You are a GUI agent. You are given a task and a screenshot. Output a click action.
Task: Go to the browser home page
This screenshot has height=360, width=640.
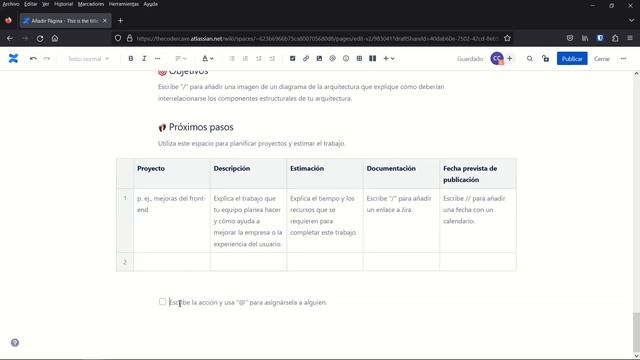[55, 38]
